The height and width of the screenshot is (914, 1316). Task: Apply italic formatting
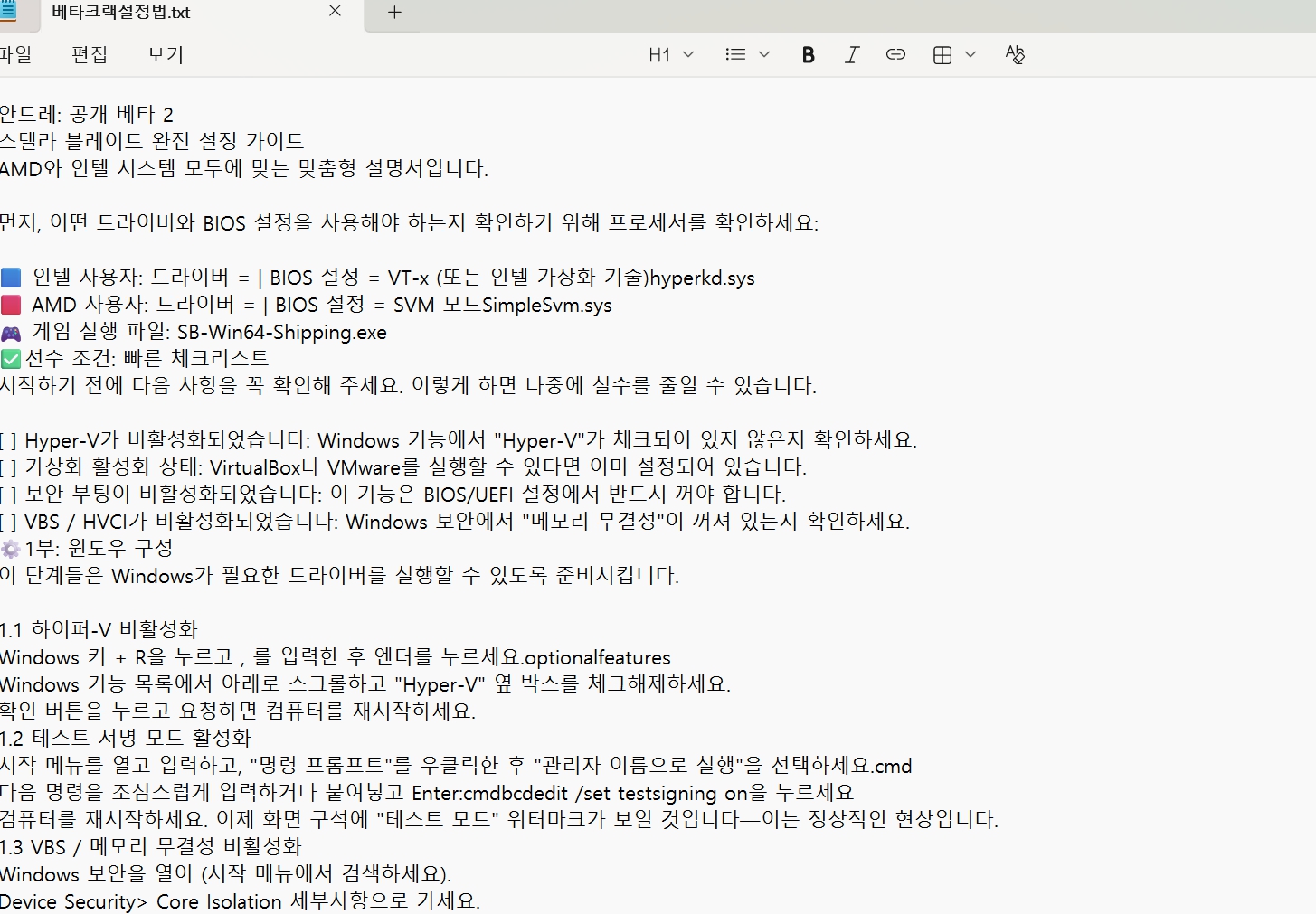click(851, 55)
